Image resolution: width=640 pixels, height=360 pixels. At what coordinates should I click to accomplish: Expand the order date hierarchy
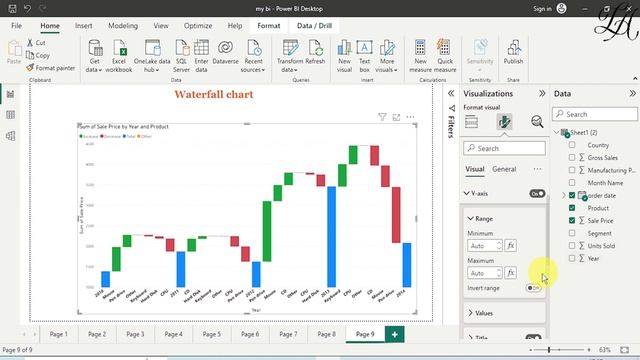[x=564, y=196]
